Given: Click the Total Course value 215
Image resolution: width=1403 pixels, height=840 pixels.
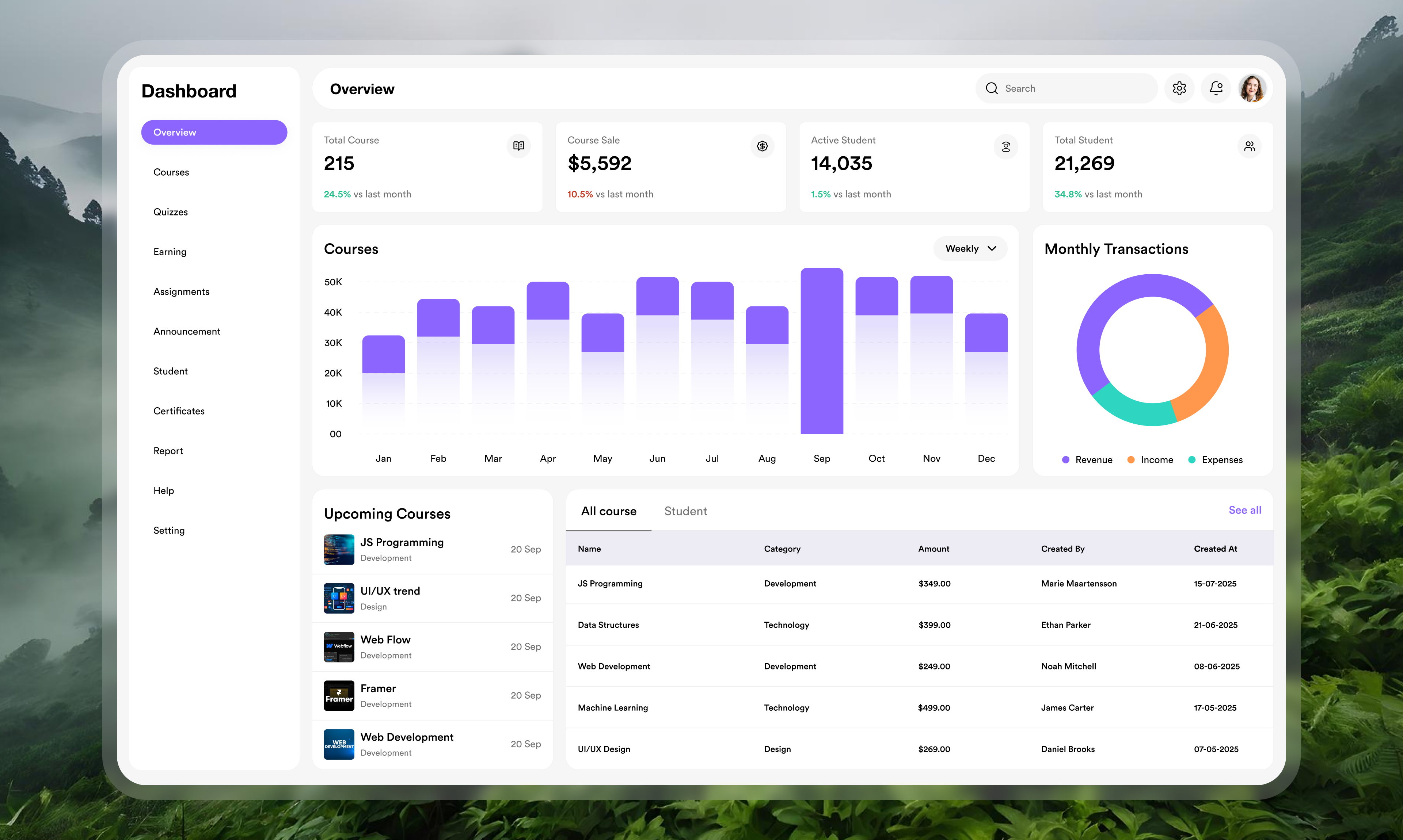Looking at the screenshot, I should click(339, 164).
